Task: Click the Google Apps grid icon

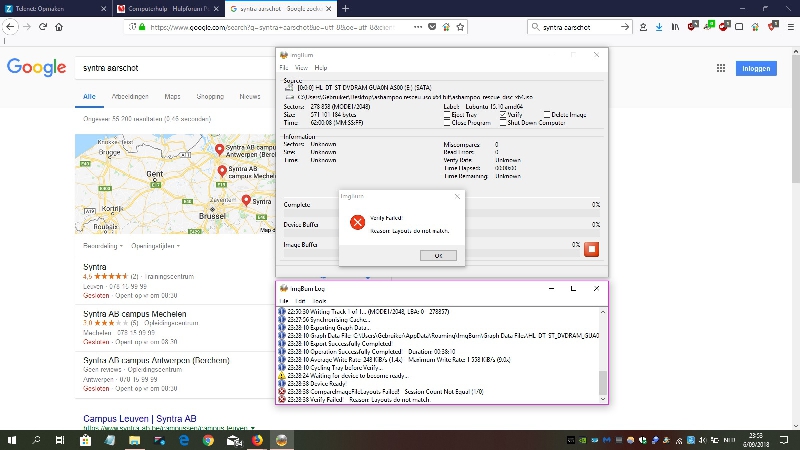Action: click(720, 68)
